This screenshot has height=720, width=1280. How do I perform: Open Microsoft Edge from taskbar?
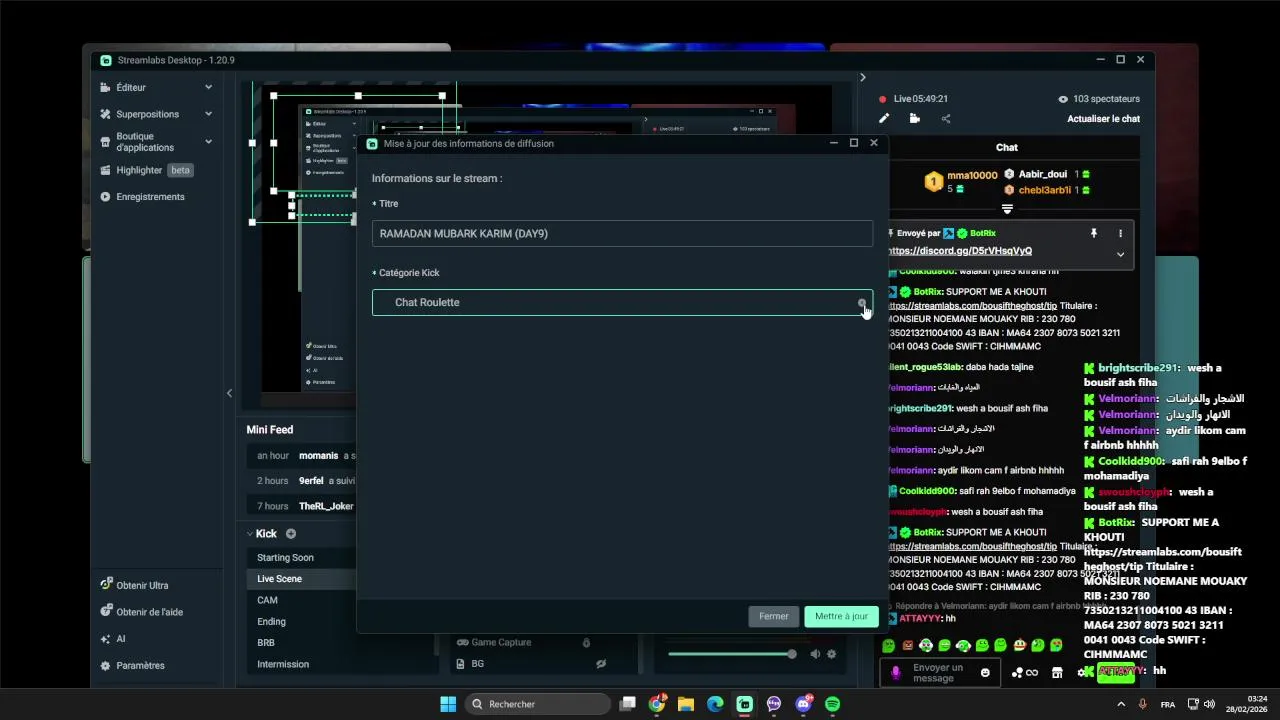(x=715, y=704)
